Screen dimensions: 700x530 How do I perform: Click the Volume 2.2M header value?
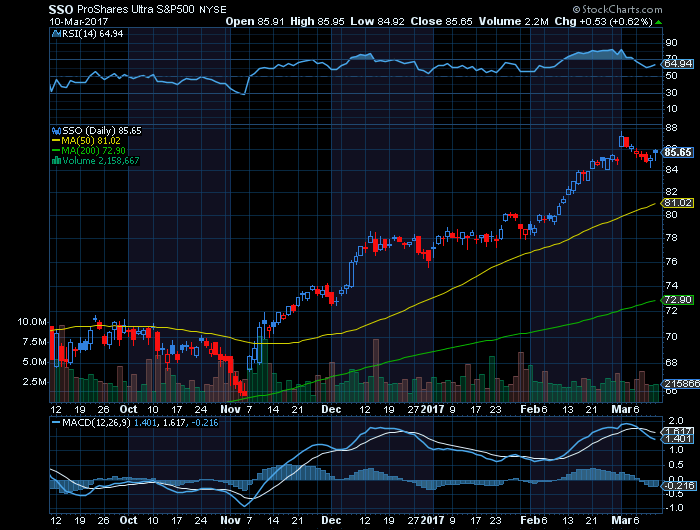click(x=513, y=21)
